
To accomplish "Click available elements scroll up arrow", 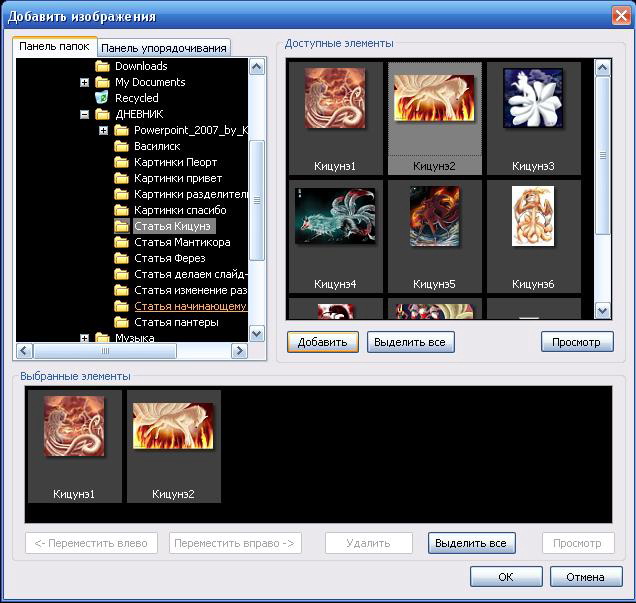I will point(603,68).
